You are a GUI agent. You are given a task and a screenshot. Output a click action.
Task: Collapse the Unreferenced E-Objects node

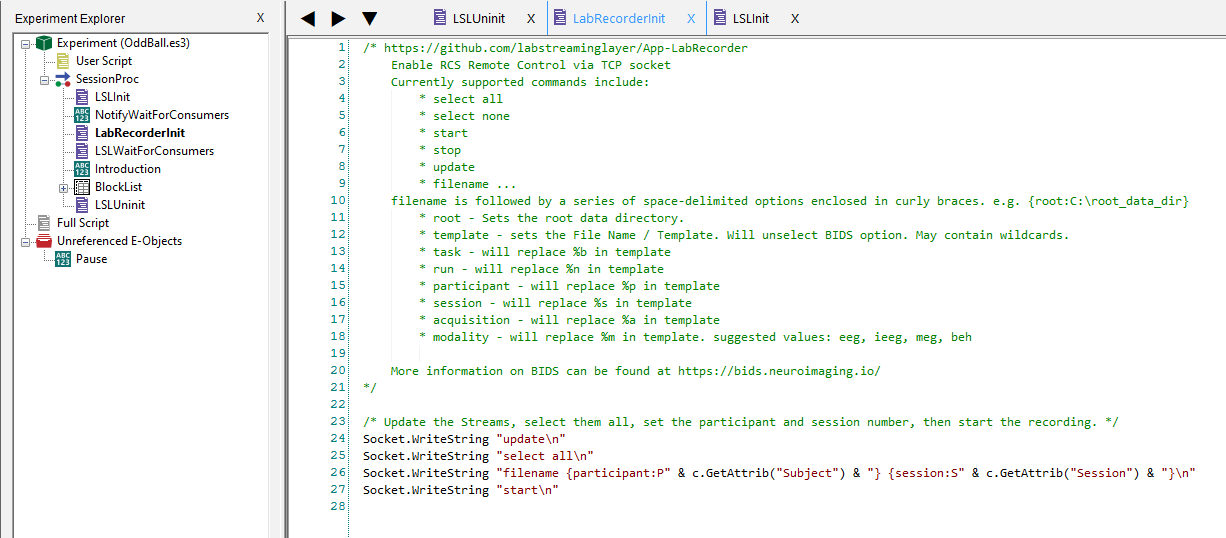tap(25, 241)
